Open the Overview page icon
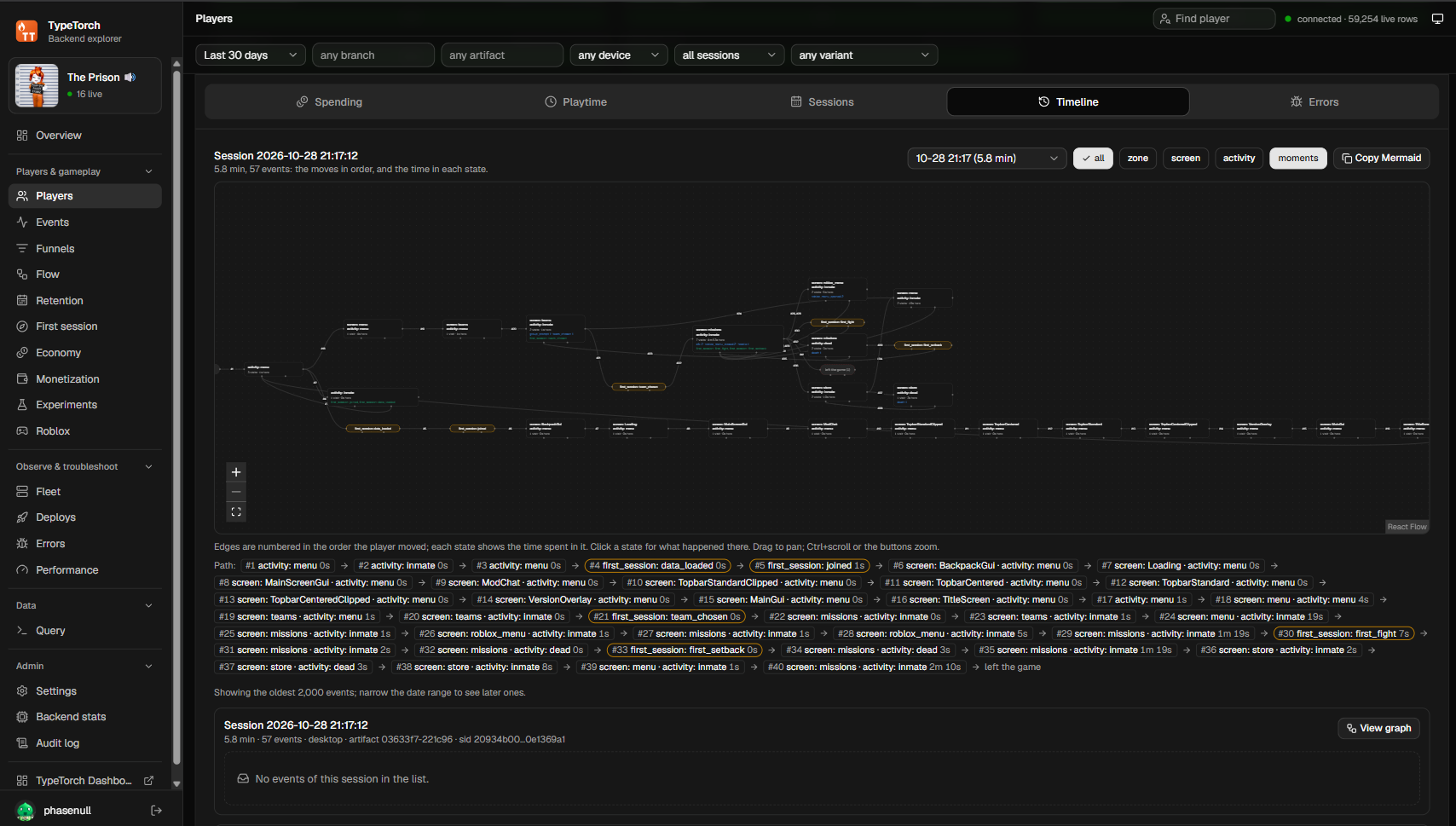This screenshot has width=1456, height=826. [x=22, y=136]
